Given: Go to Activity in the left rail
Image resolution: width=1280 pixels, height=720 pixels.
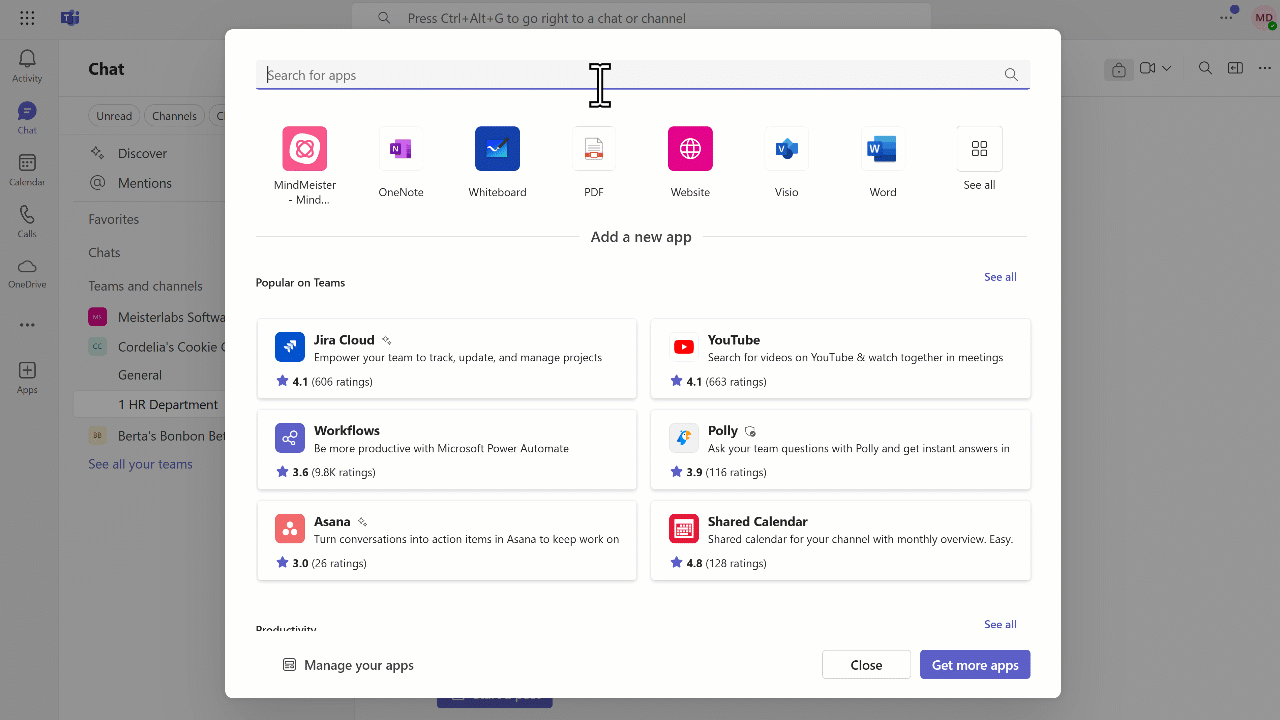Looking at the screenshot, I should coord(27,66).
